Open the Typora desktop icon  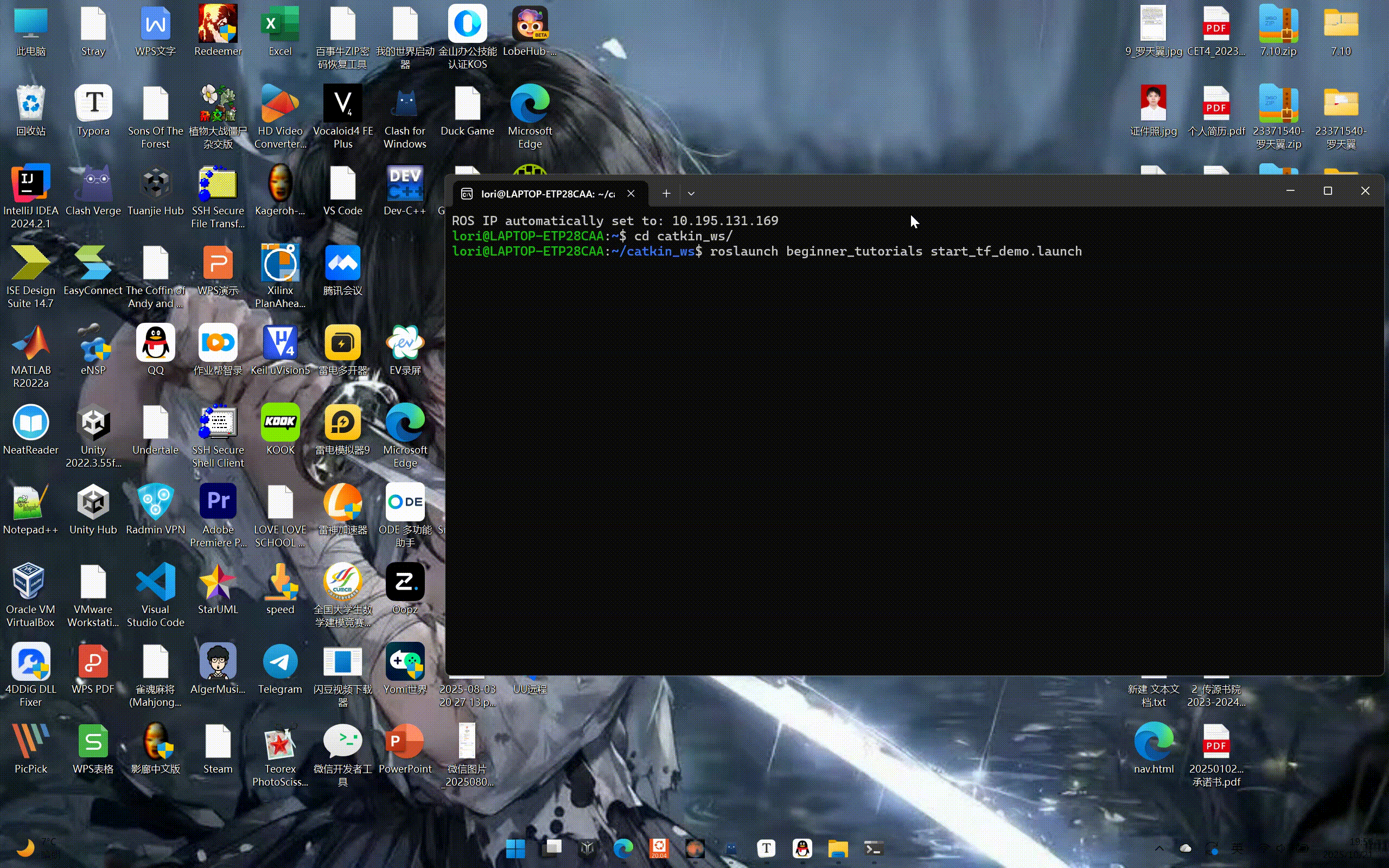(x=93, y=111)
